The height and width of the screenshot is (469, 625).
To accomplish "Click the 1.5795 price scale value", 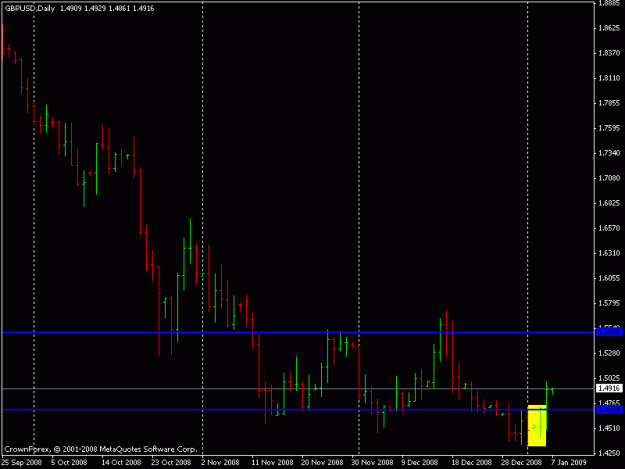I will point(609,303).
